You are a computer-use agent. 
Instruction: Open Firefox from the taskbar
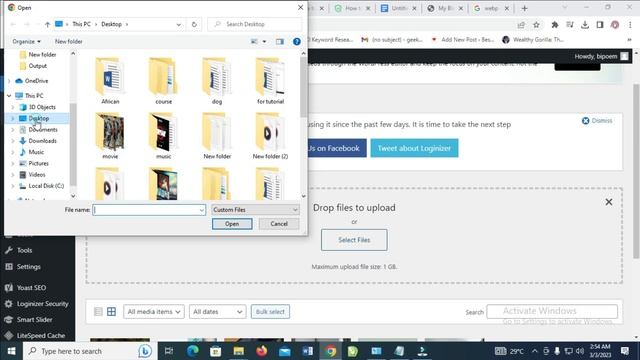pos(262,351)
